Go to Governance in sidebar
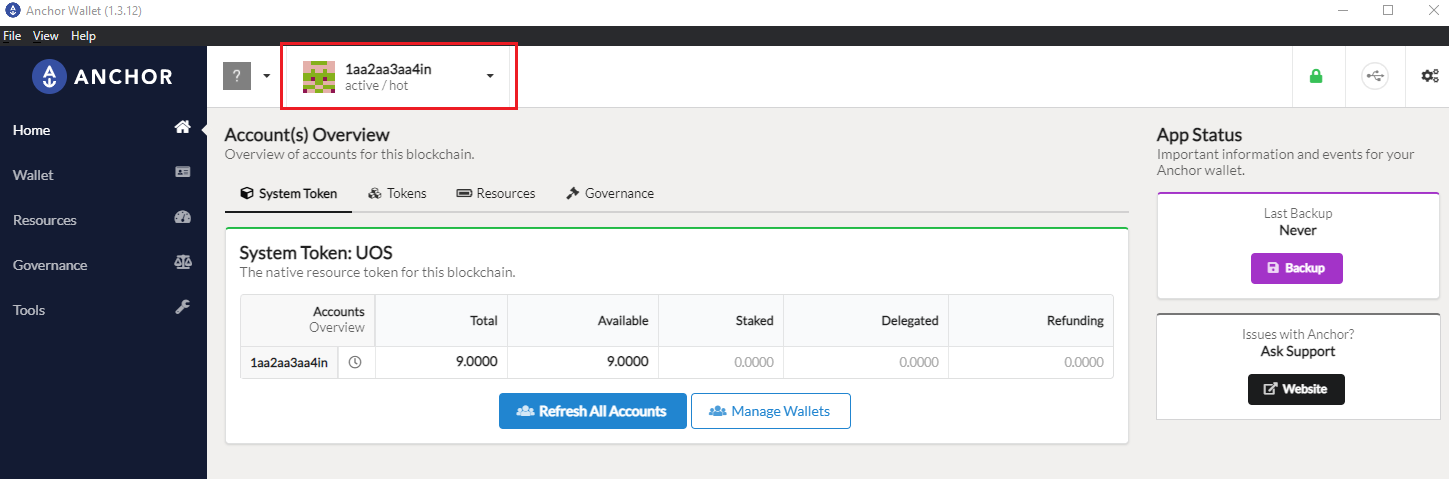 click(x=50, y=265)
